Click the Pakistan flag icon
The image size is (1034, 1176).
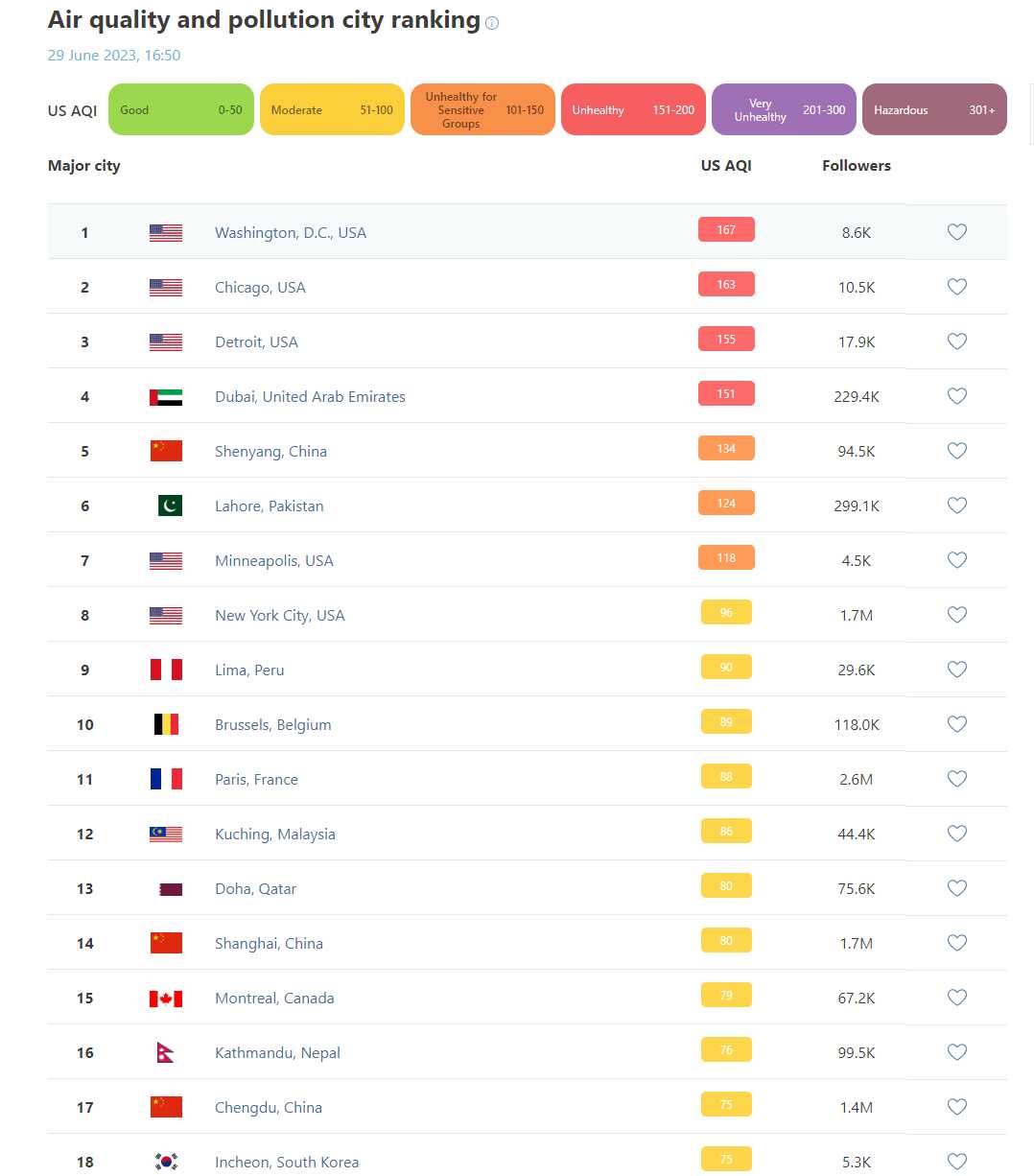[x=170, y=506]
